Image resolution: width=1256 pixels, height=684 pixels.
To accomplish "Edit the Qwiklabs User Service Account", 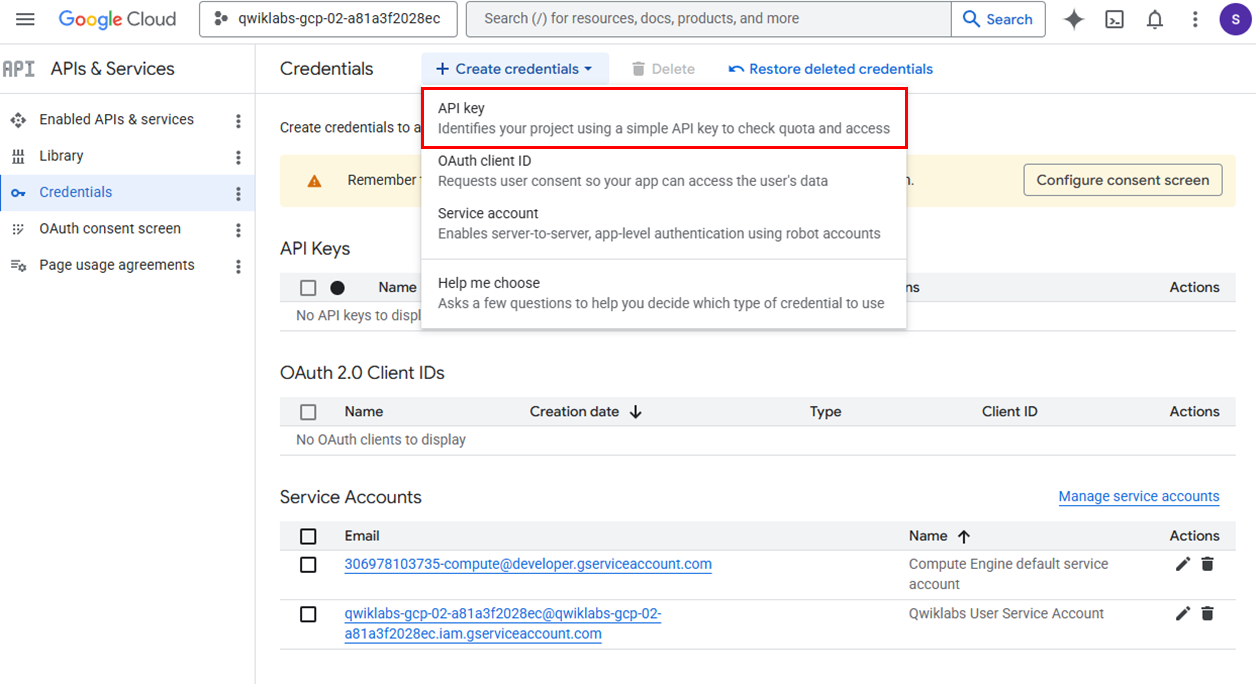I will (x=1183, y=613).
